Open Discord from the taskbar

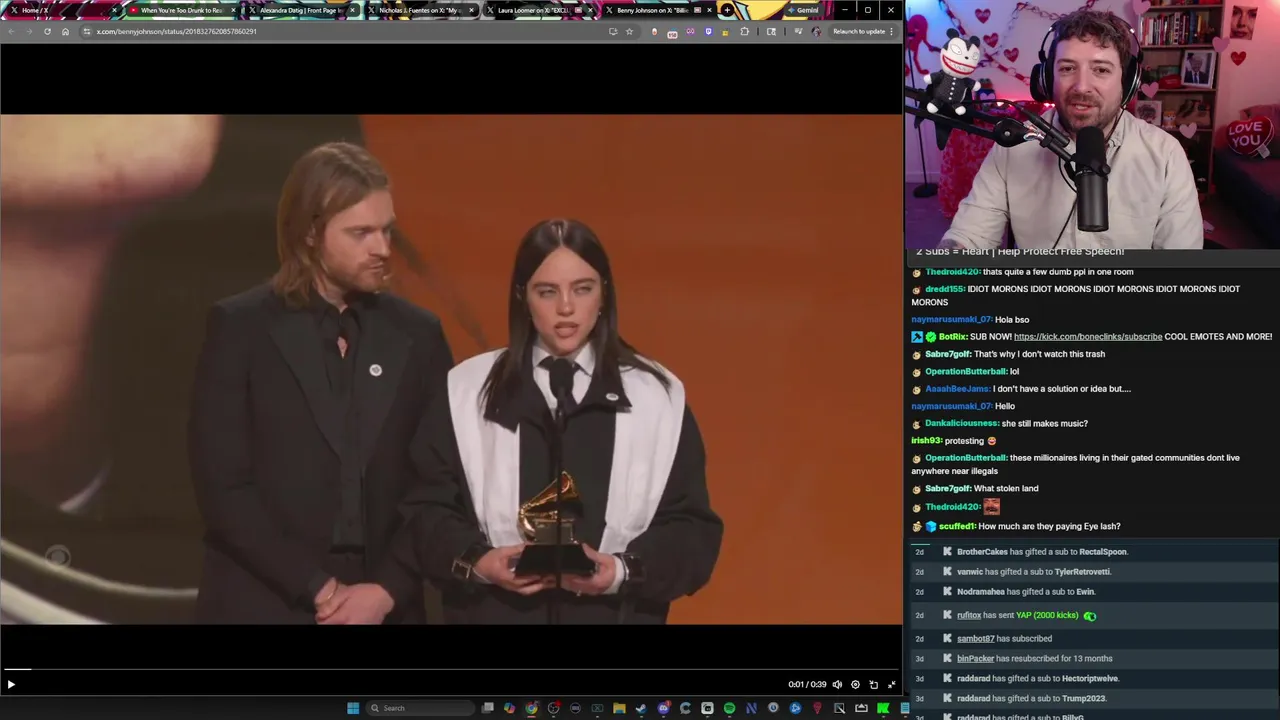pyautogui.click(x=664, y=708)
